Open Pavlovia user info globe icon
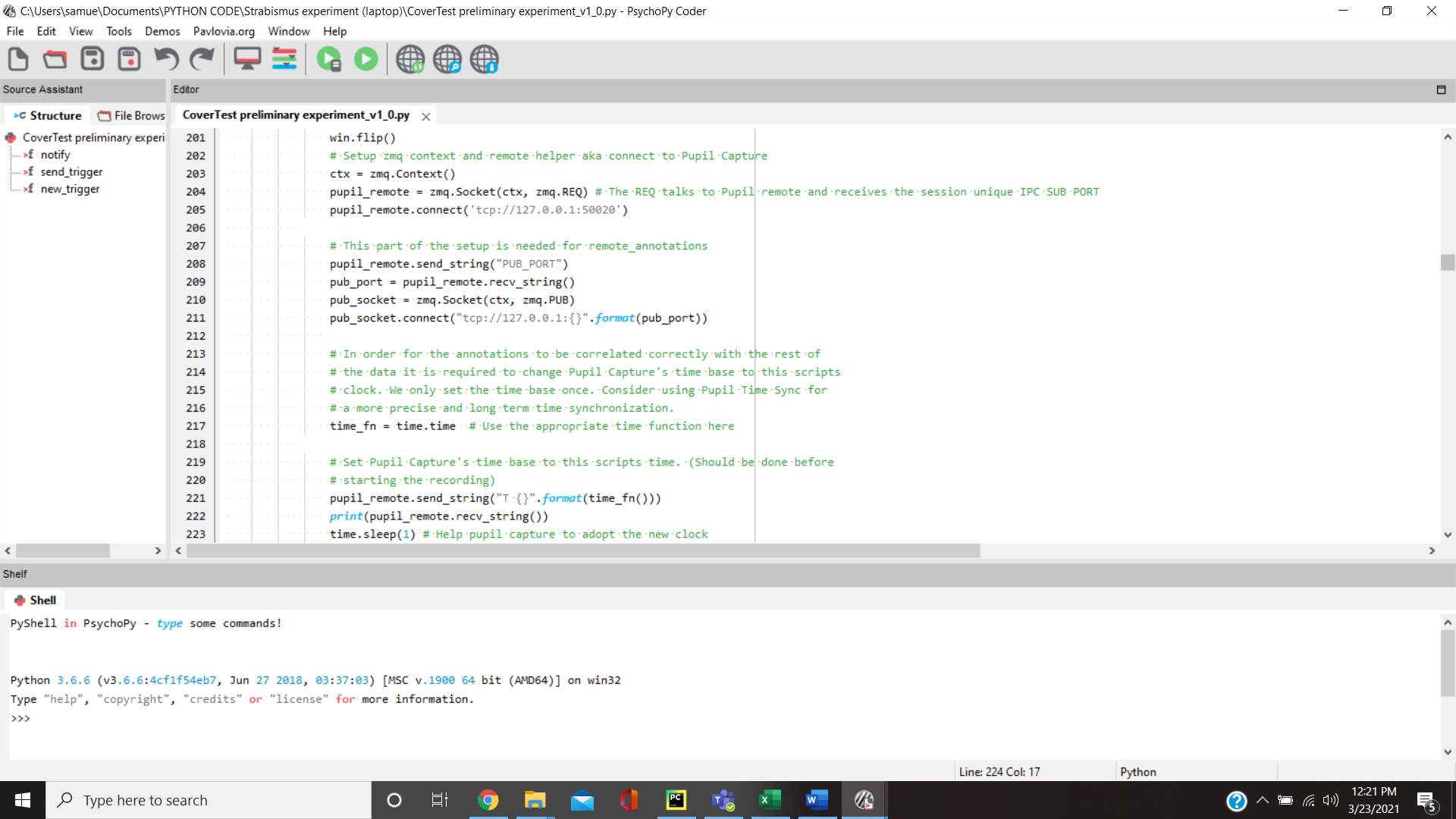This screenshot has width=1456, height=819. pos(485,59)
